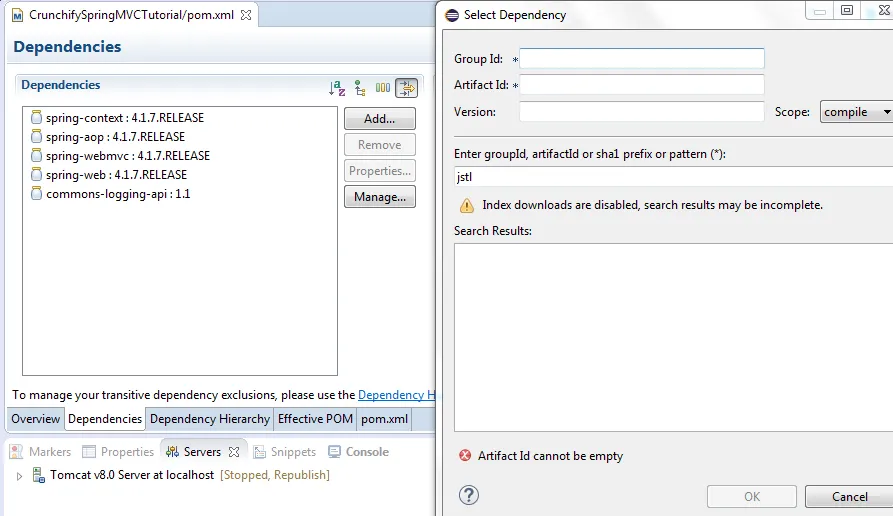This screenshot has width=893, height=516.
Task: Select spring-webmvc : 4.1.7.RELEASE entry
Action: tap(128, 155)
